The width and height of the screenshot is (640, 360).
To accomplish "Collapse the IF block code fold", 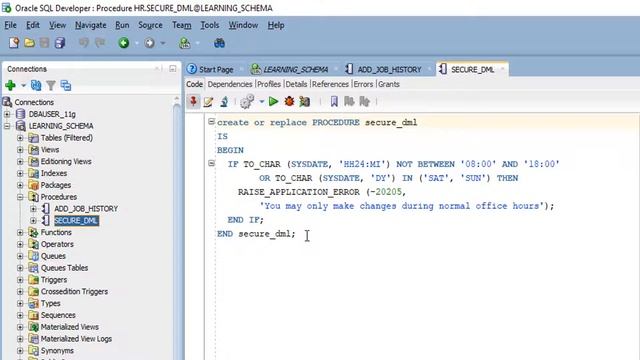I will 211,163.
